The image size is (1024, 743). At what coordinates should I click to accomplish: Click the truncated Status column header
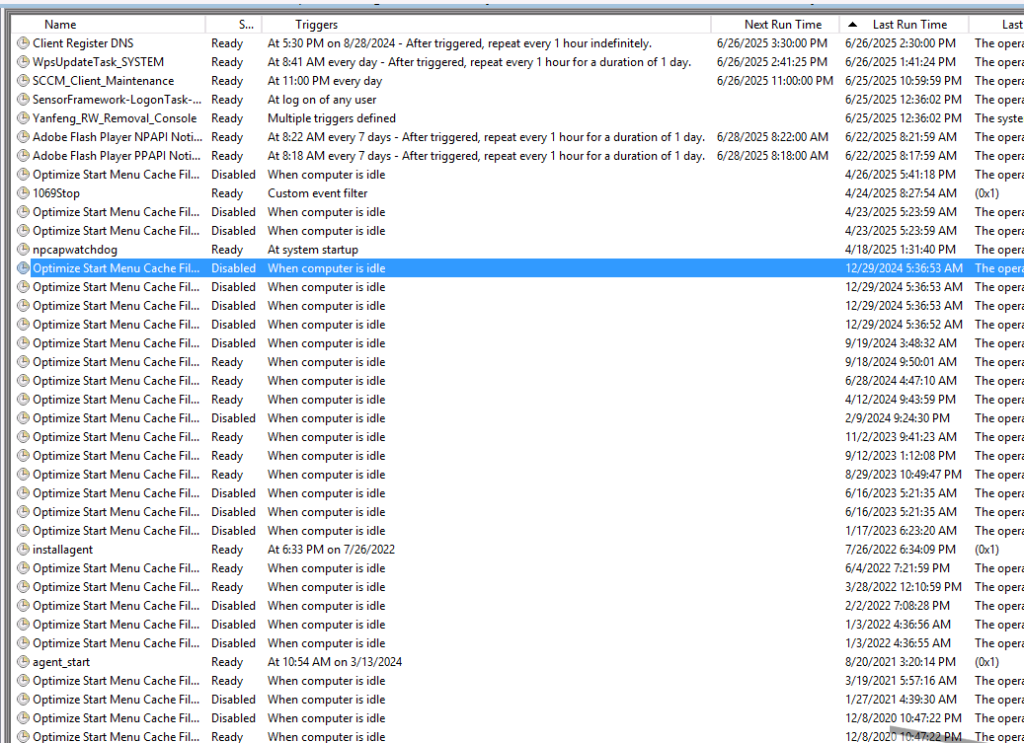click(246, 24)
